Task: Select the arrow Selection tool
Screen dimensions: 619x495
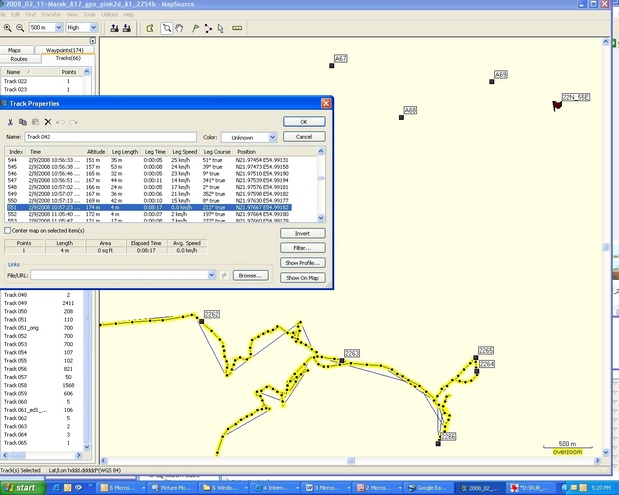Action: [x=220, y=28]
